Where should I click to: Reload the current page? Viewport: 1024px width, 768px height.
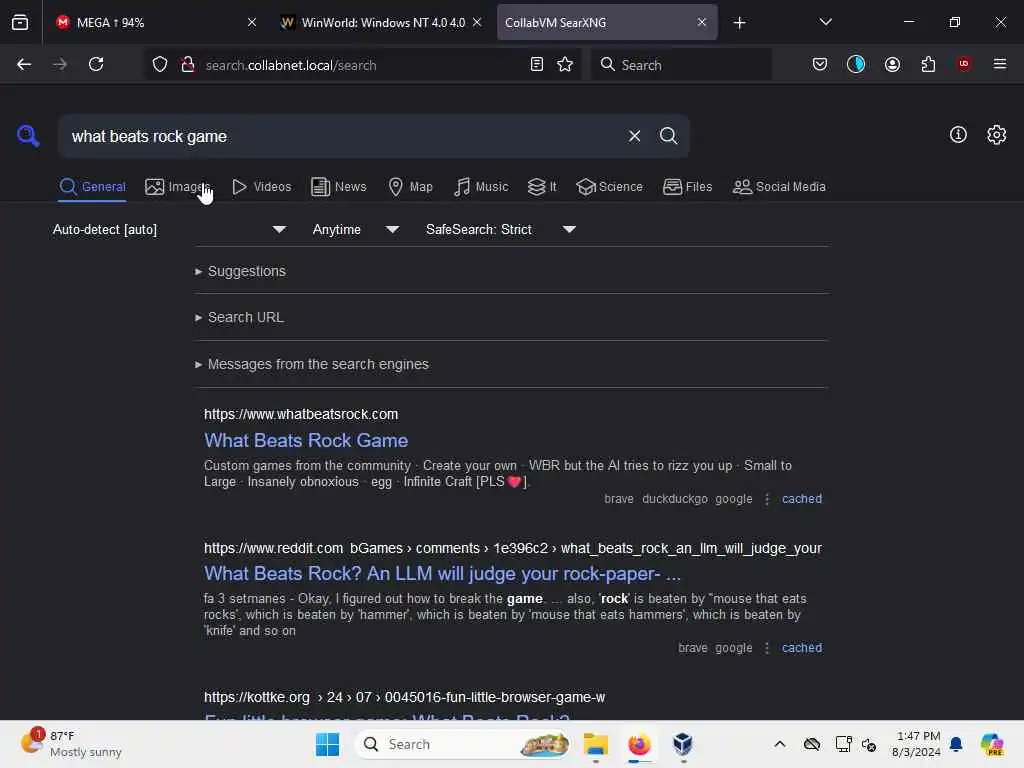point(96,64)
